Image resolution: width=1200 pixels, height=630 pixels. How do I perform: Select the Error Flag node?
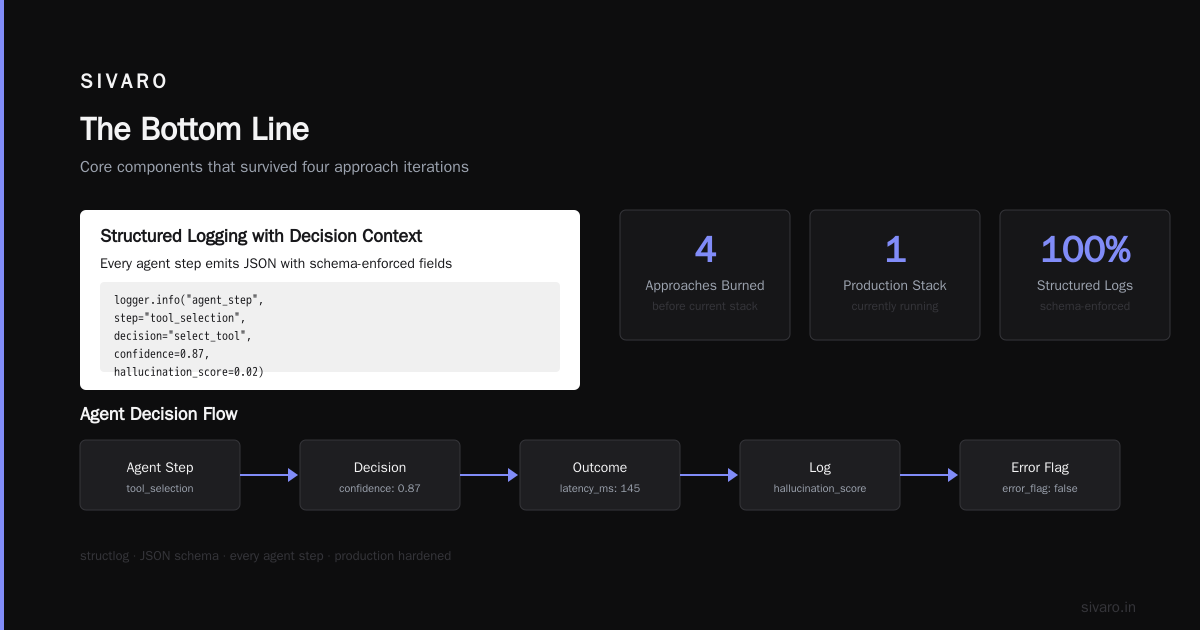1040,475
